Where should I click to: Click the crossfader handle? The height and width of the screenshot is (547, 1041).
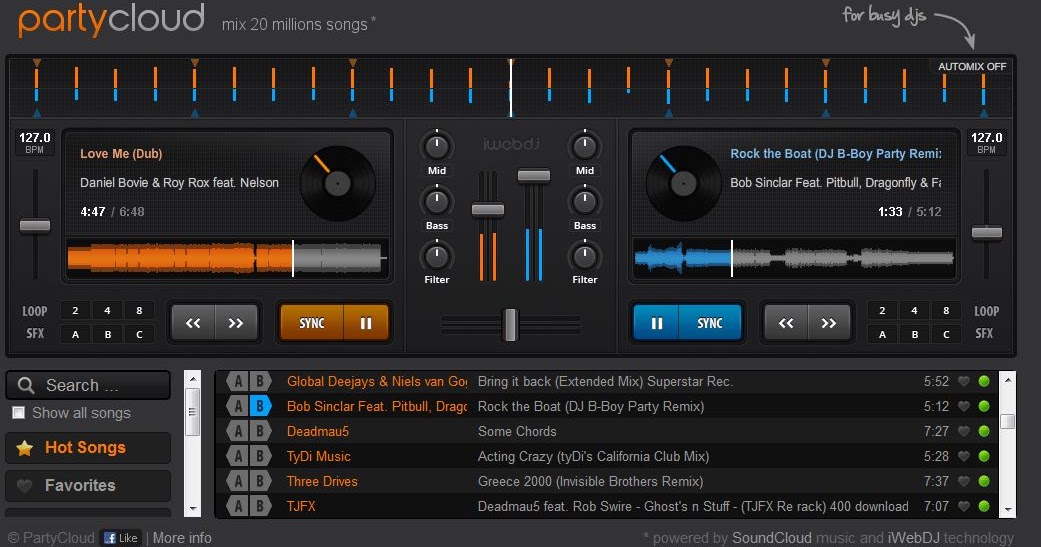tap(510, 325)
